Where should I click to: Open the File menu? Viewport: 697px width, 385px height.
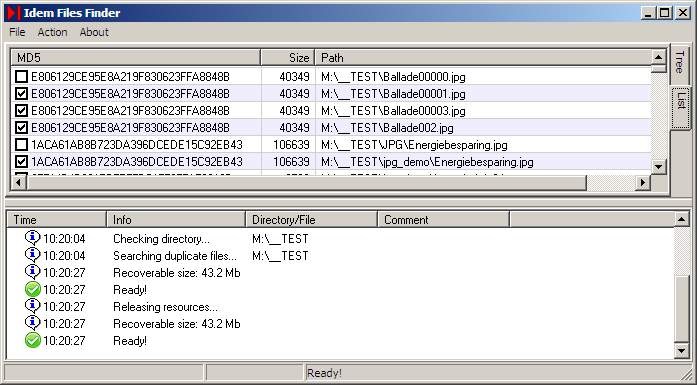pyautogui.click(x=17, y=32)
